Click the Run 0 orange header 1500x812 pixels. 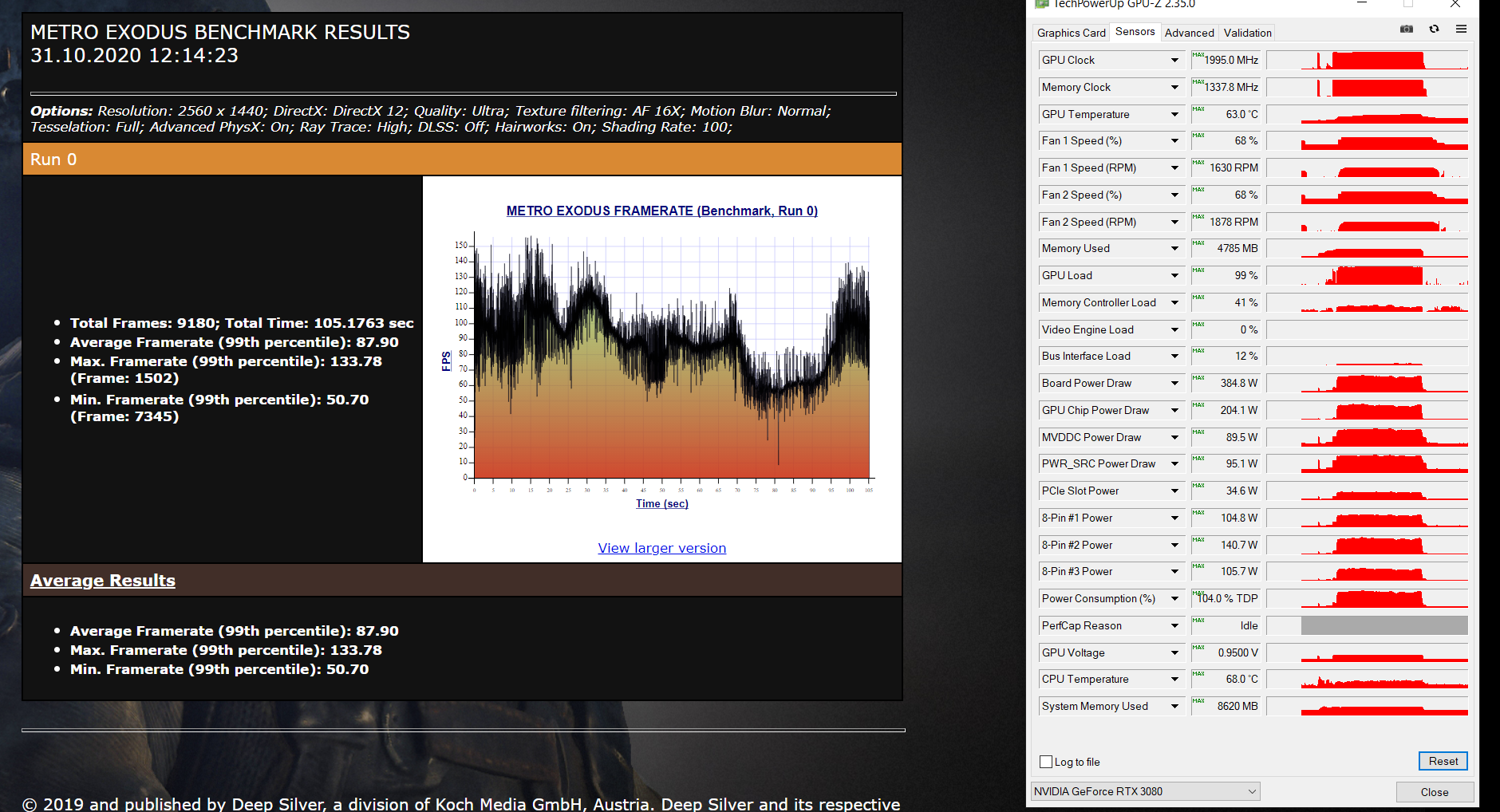[462, 160]
